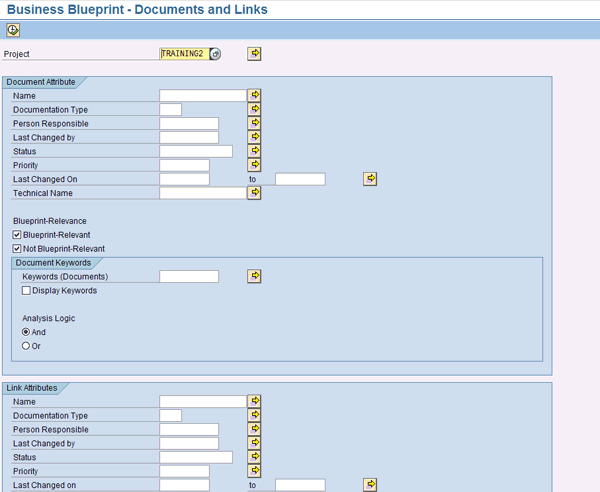Image resolution: width=600 pixels, height=492 pixels.
Task: Enable the Display Keywords checkbox
Action: click(27, 291)
